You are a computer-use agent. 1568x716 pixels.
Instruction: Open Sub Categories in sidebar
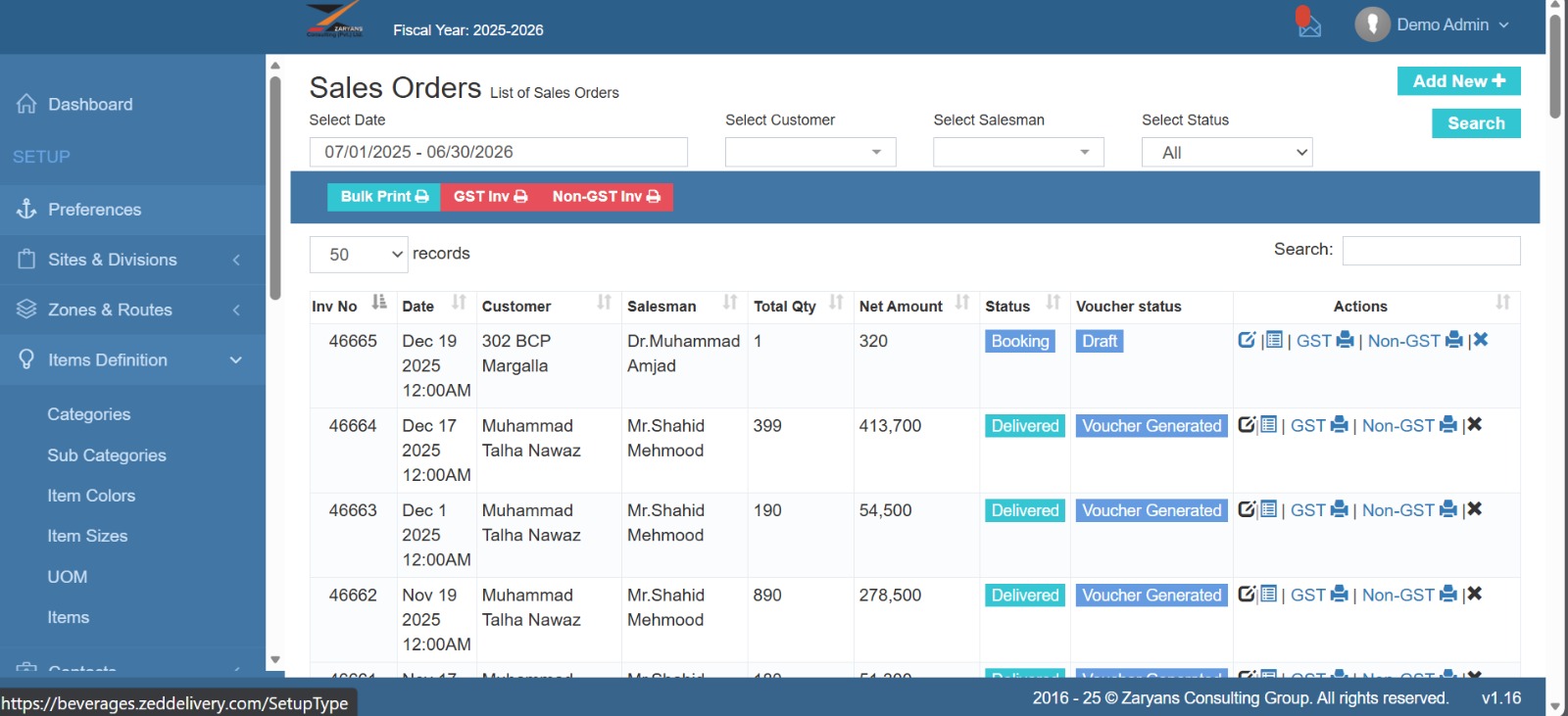click(107, 455)
